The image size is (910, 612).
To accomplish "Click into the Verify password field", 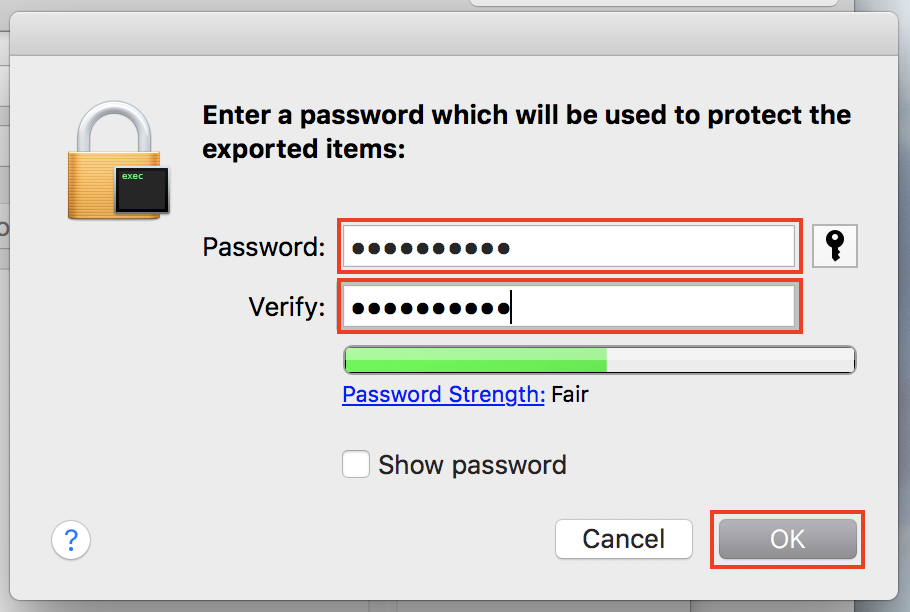I will pyautogui.click(x=569, y=307).
